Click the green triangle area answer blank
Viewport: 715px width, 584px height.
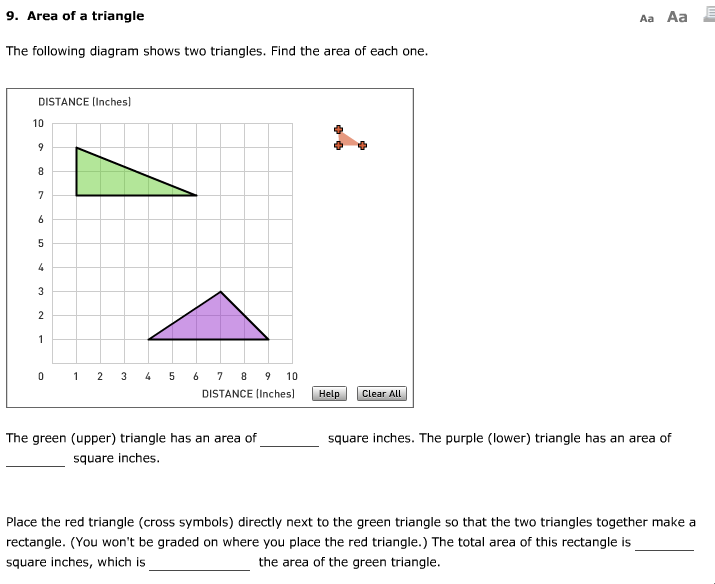tap(290, 439)
